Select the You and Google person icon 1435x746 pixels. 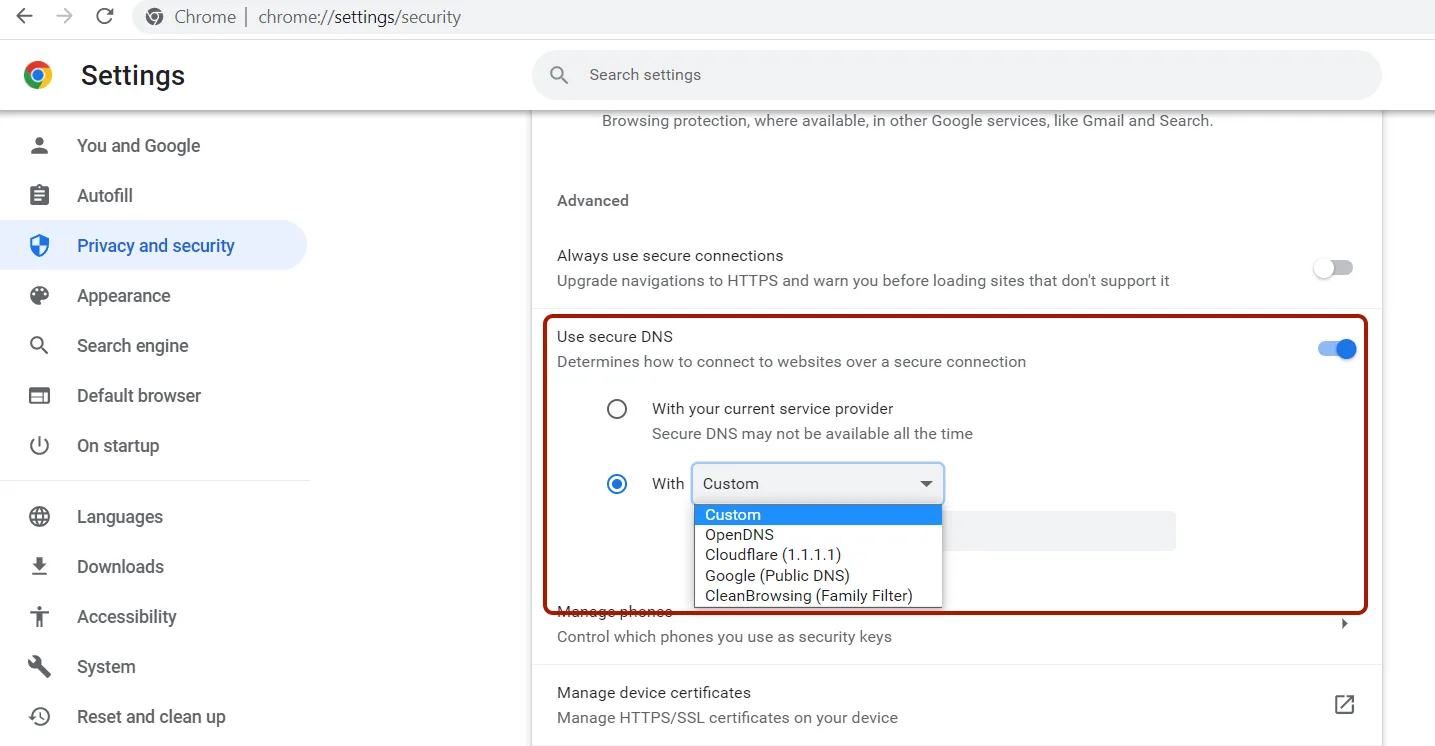point(39,145)
